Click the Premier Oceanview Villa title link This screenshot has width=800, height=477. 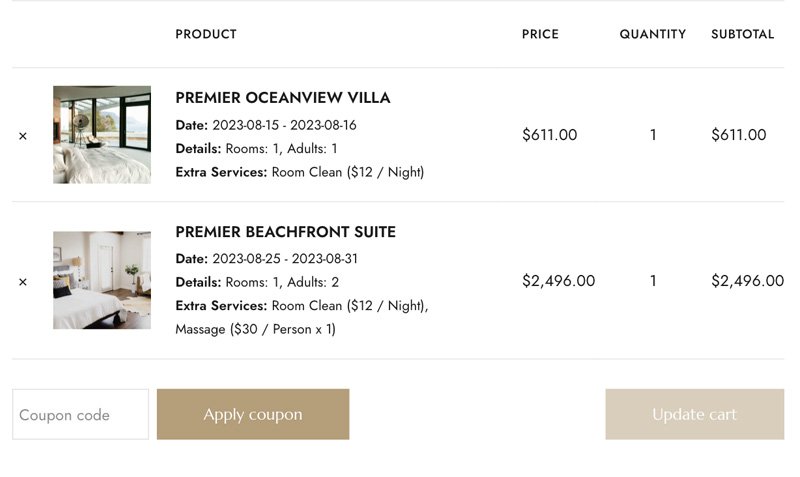[283, 98]
